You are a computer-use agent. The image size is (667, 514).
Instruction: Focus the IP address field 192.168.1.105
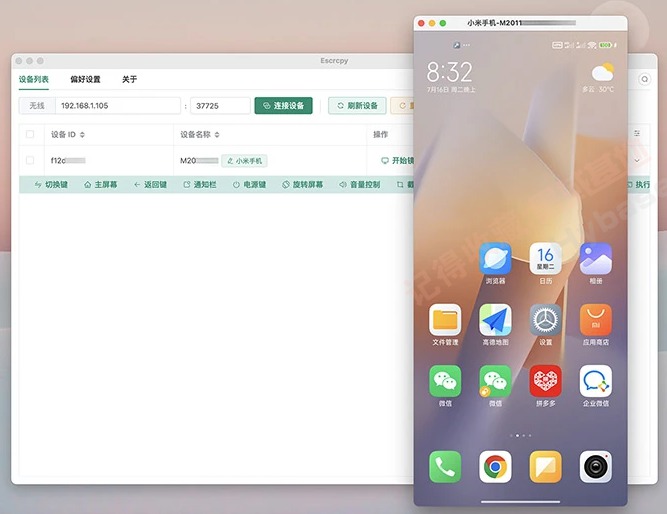click(x=118, y=106)
